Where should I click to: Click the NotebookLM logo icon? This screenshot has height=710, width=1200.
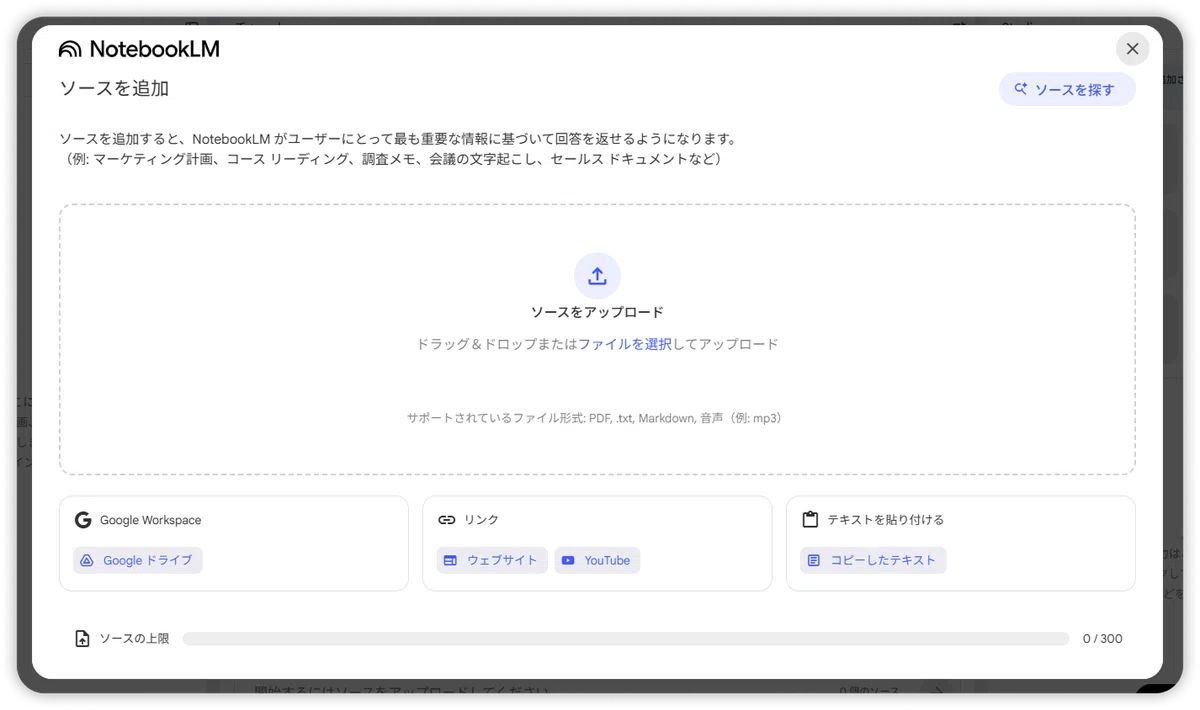click(70, 49)
